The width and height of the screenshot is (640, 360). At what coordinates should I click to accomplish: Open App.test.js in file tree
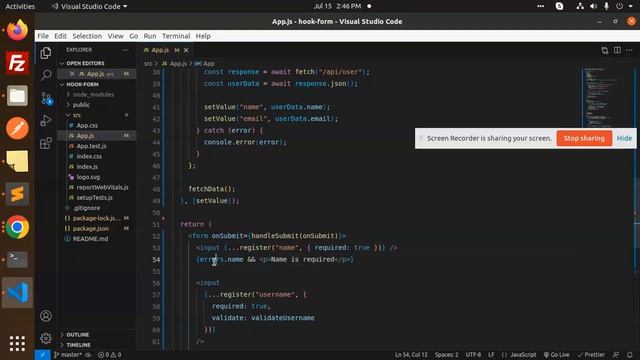pyautogui.click(x=91, y=146)
